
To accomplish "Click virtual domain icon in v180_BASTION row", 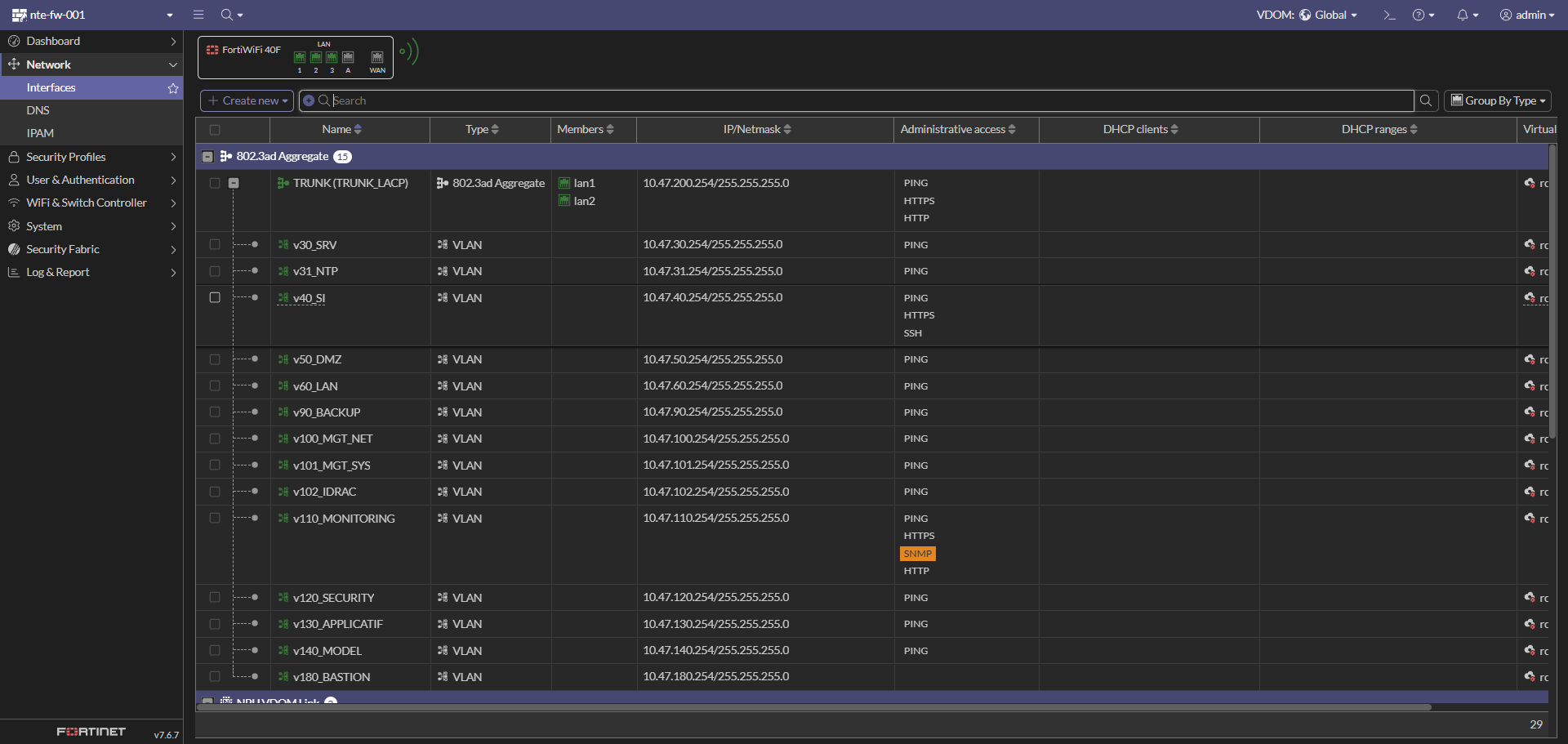I will [1530, 676].
